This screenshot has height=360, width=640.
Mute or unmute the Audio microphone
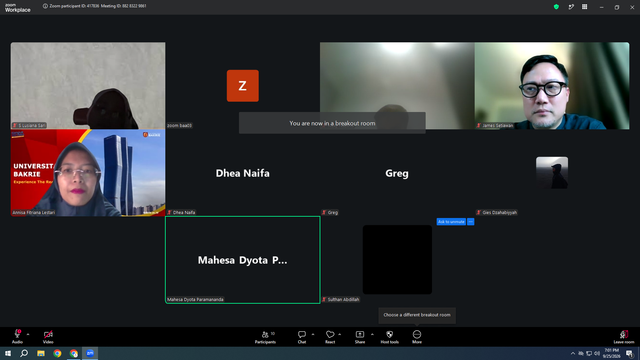coord(17,336)
